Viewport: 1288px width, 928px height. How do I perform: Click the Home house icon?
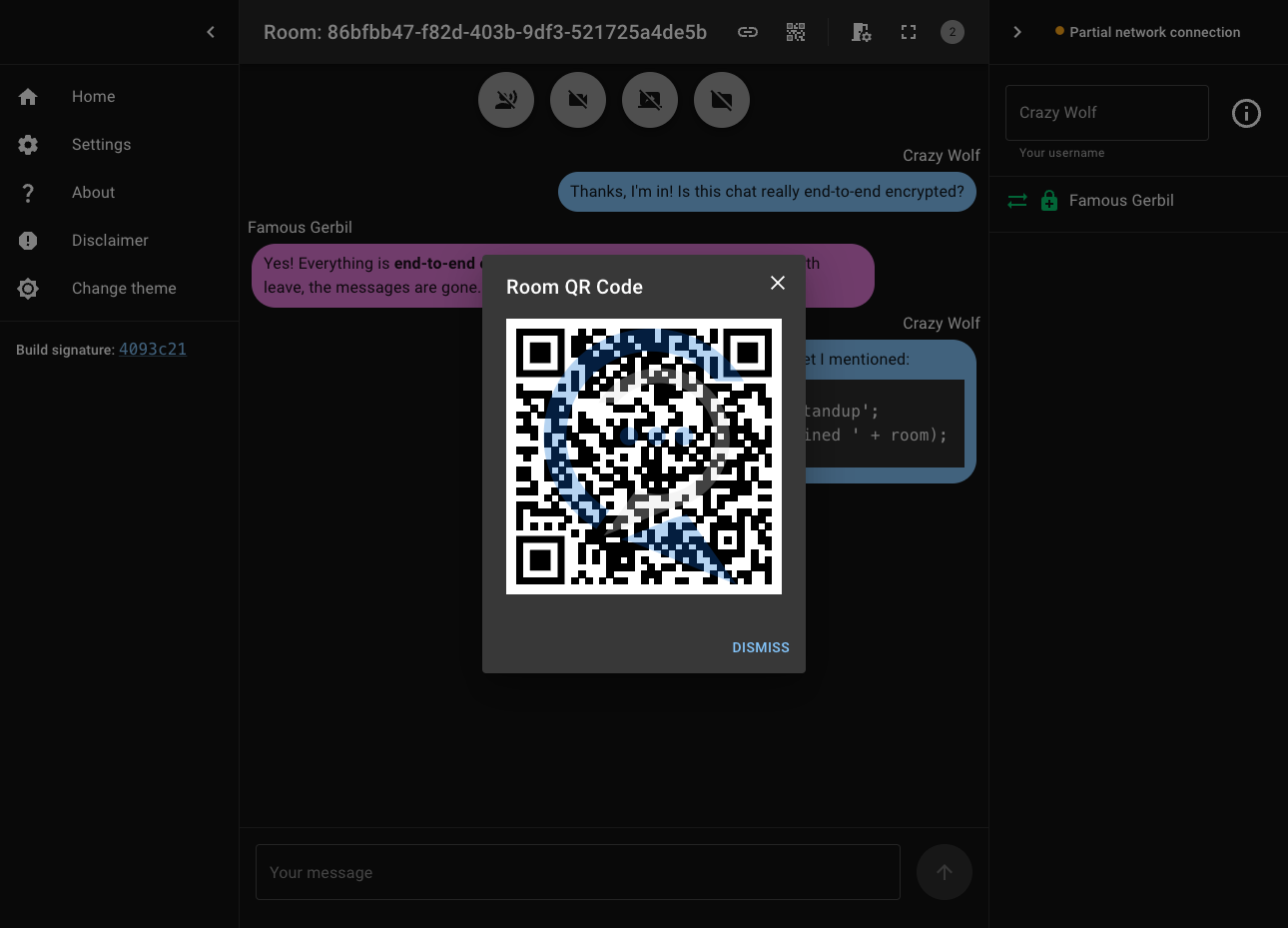click(x=28, y=97)
